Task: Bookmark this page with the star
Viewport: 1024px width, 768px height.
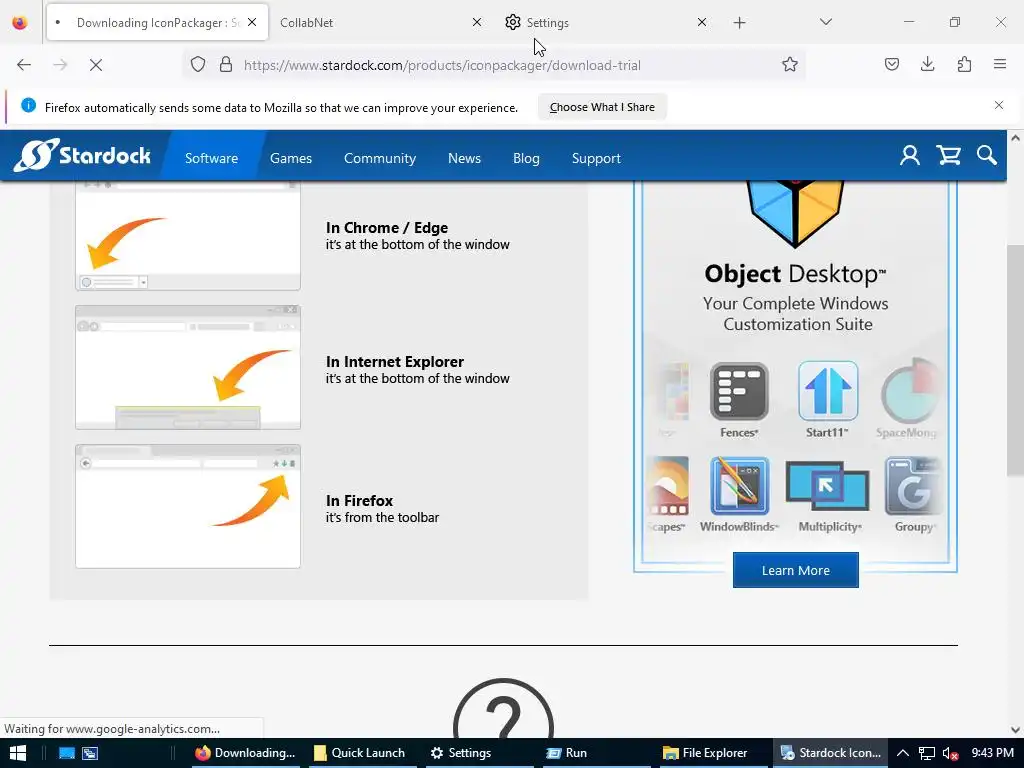Action: click(x=790, y=65)
